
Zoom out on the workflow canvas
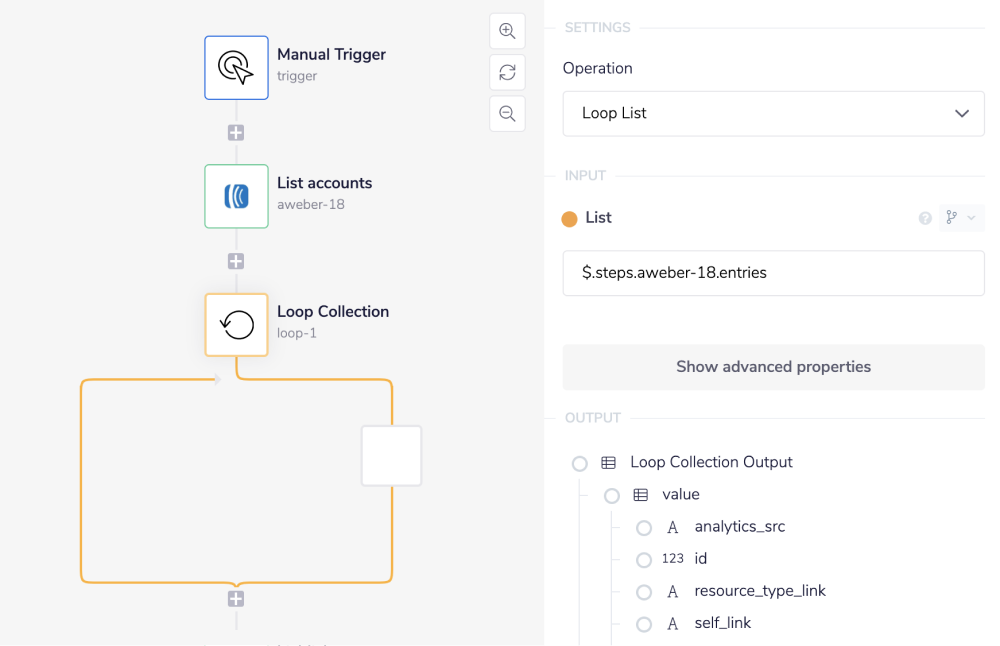tap(507, 114)
